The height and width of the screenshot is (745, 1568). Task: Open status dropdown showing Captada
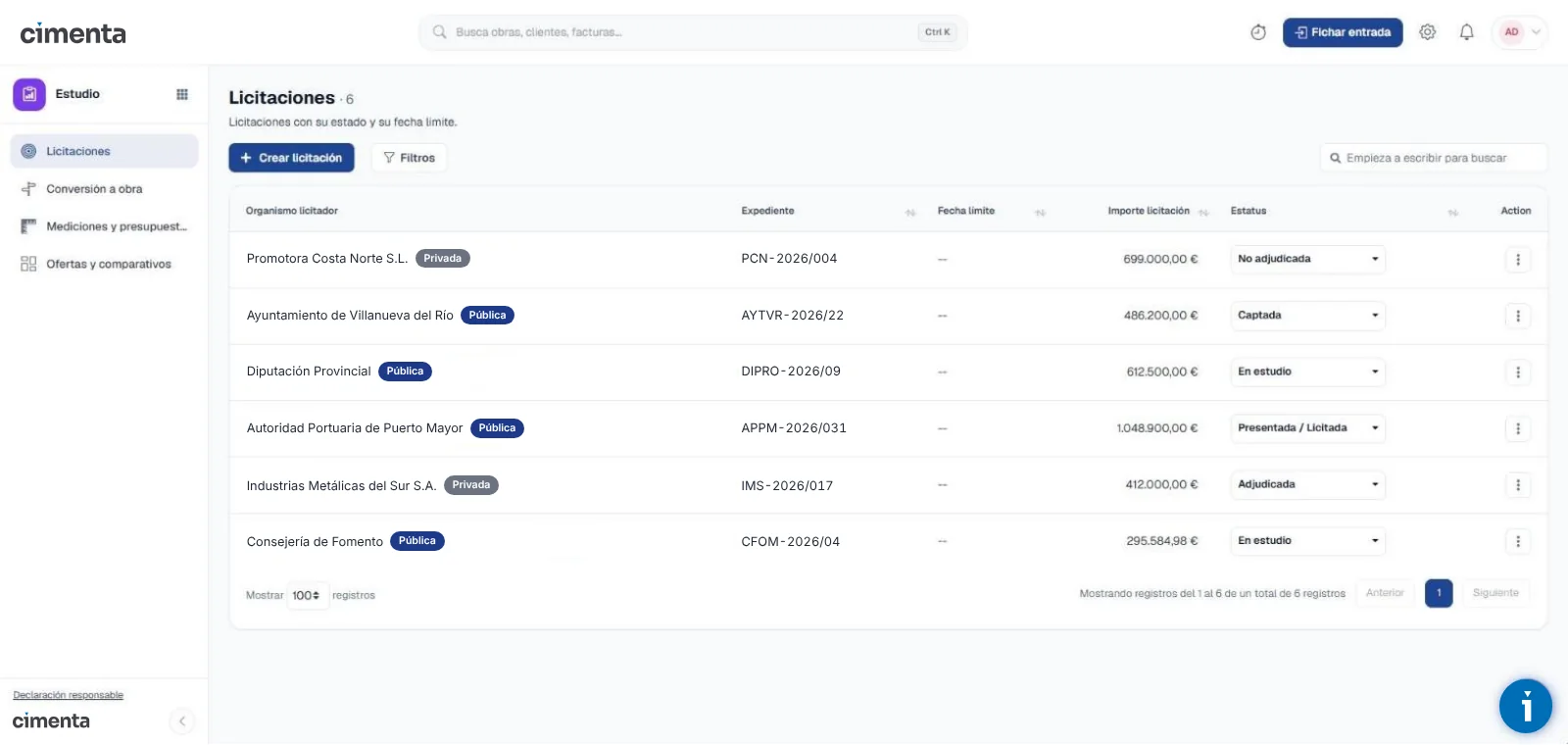[x=1308, y=316]
